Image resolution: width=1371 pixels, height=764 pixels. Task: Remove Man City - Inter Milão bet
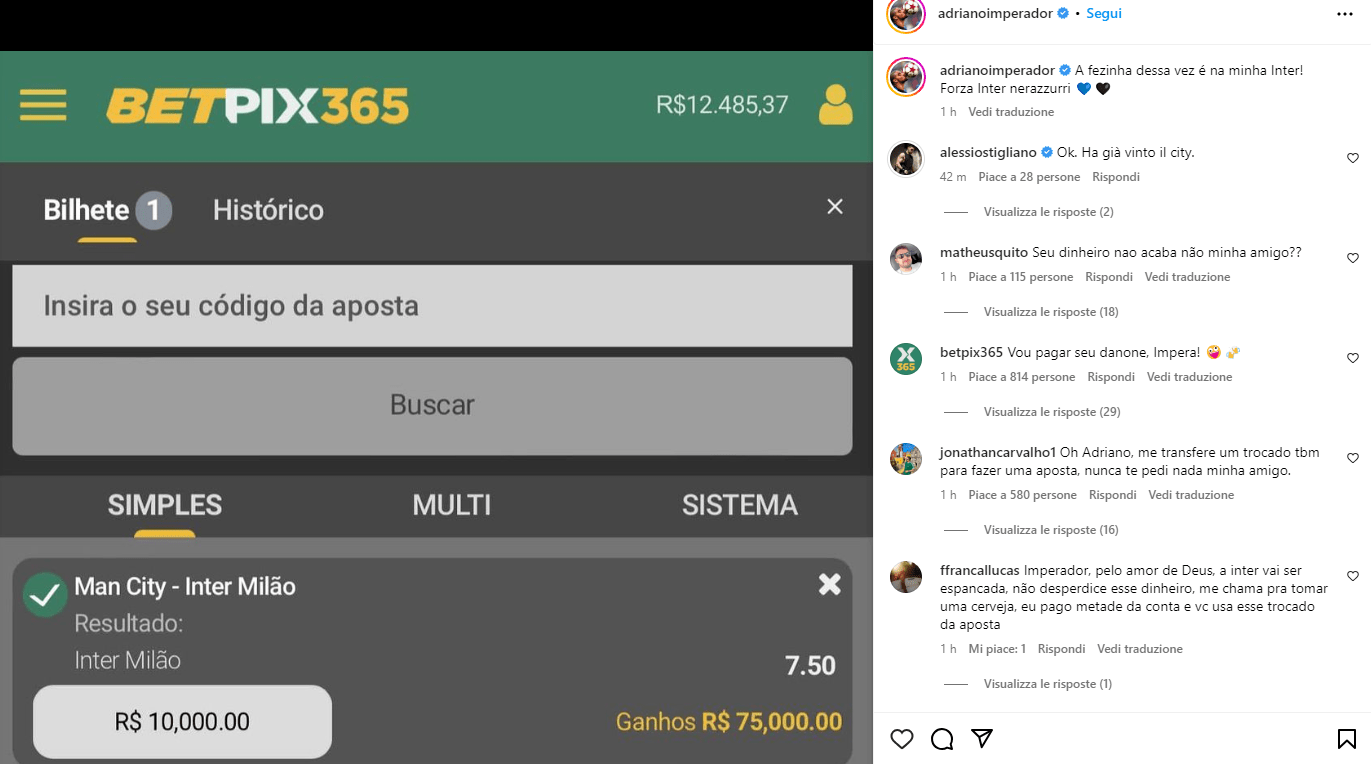pos(830,585)
